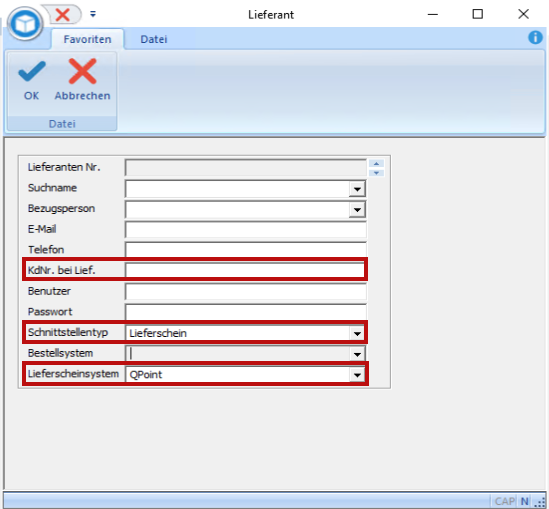The width and height of the screenshot is (549, 509).
Task: Click the blue info icon
Action: tap(535, 37)
